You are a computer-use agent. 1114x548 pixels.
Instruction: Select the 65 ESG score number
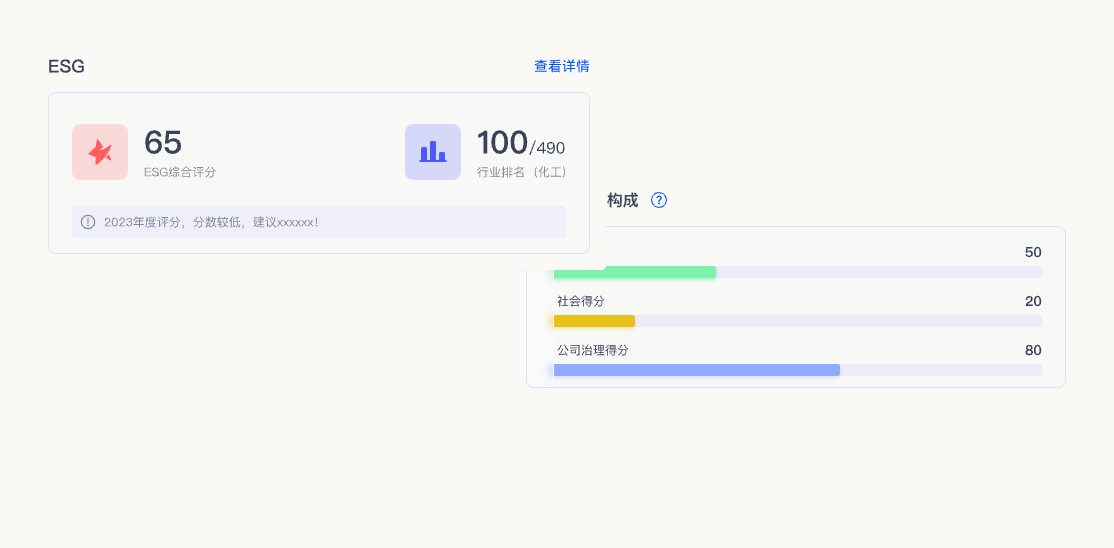click(x=163, y=142)
